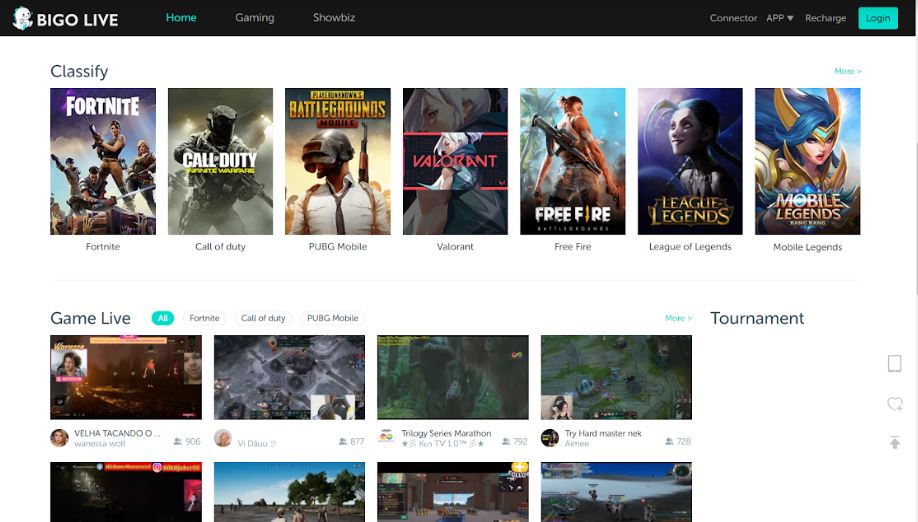
Task: Click Trilogy Series Marathon streamer avatar
Action: [386, 438]
